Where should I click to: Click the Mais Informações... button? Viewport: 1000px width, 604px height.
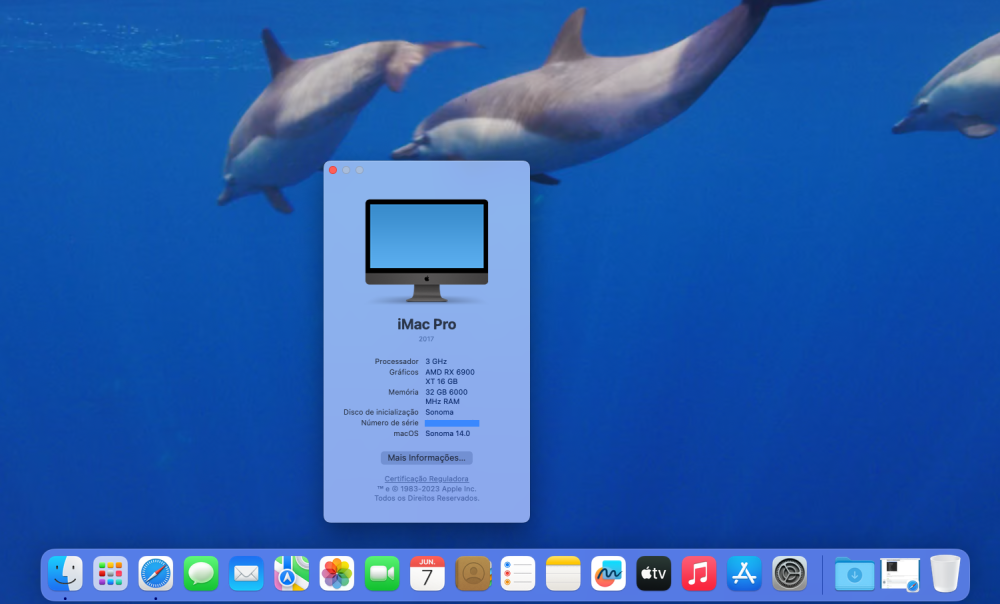427,457
